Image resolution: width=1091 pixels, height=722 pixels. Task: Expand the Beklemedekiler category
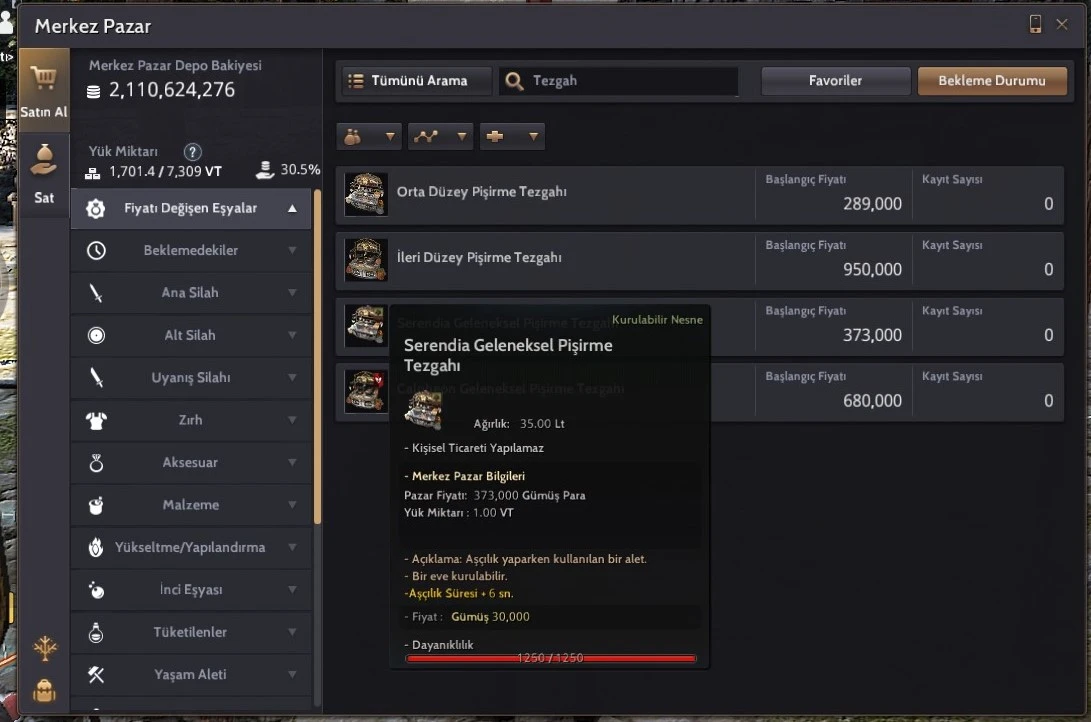[191, 250]
